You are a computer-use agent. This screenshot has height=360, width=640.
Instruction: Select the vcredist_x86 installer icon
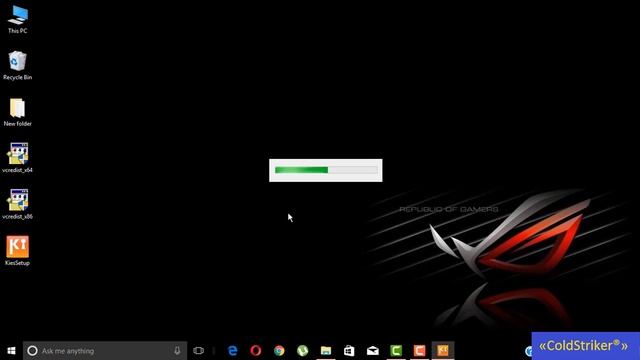click(x=17, y=204)
